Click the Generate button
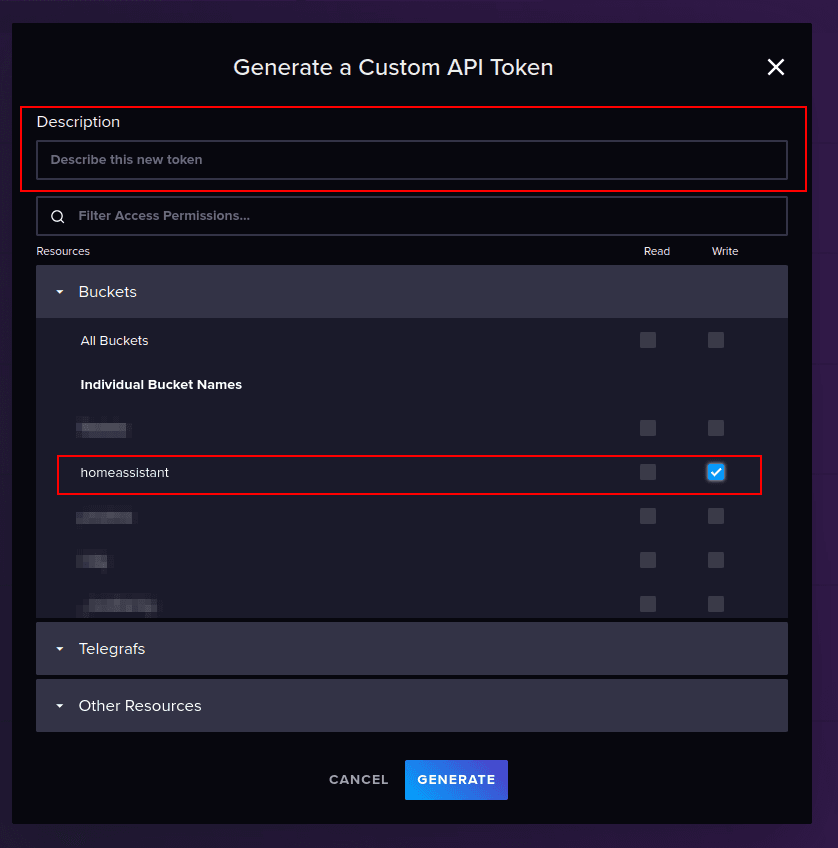 click(456, 779)
